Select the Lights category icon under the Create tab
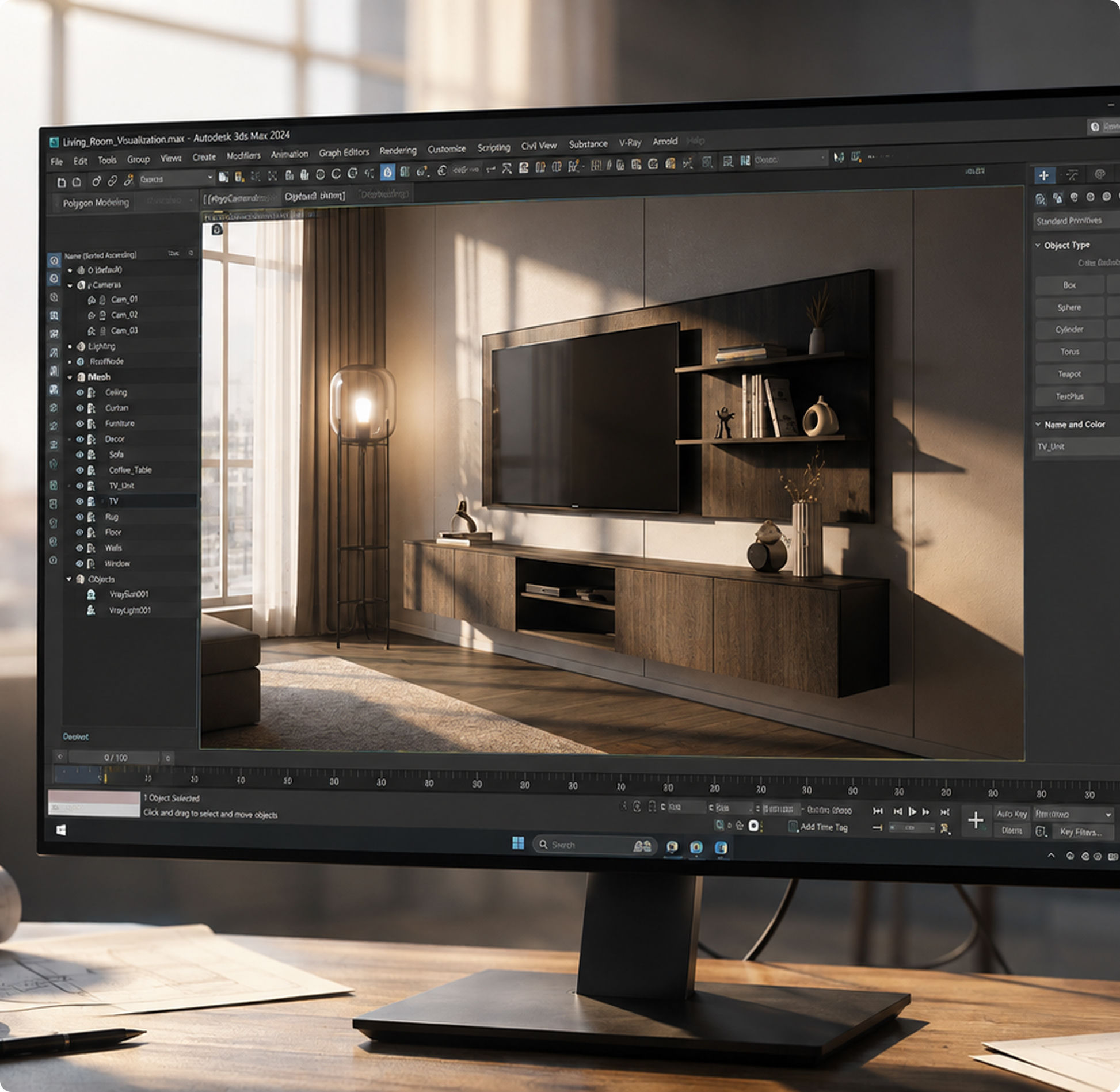Screen dimensions: 1120x1092 [x=1073, y=197]
